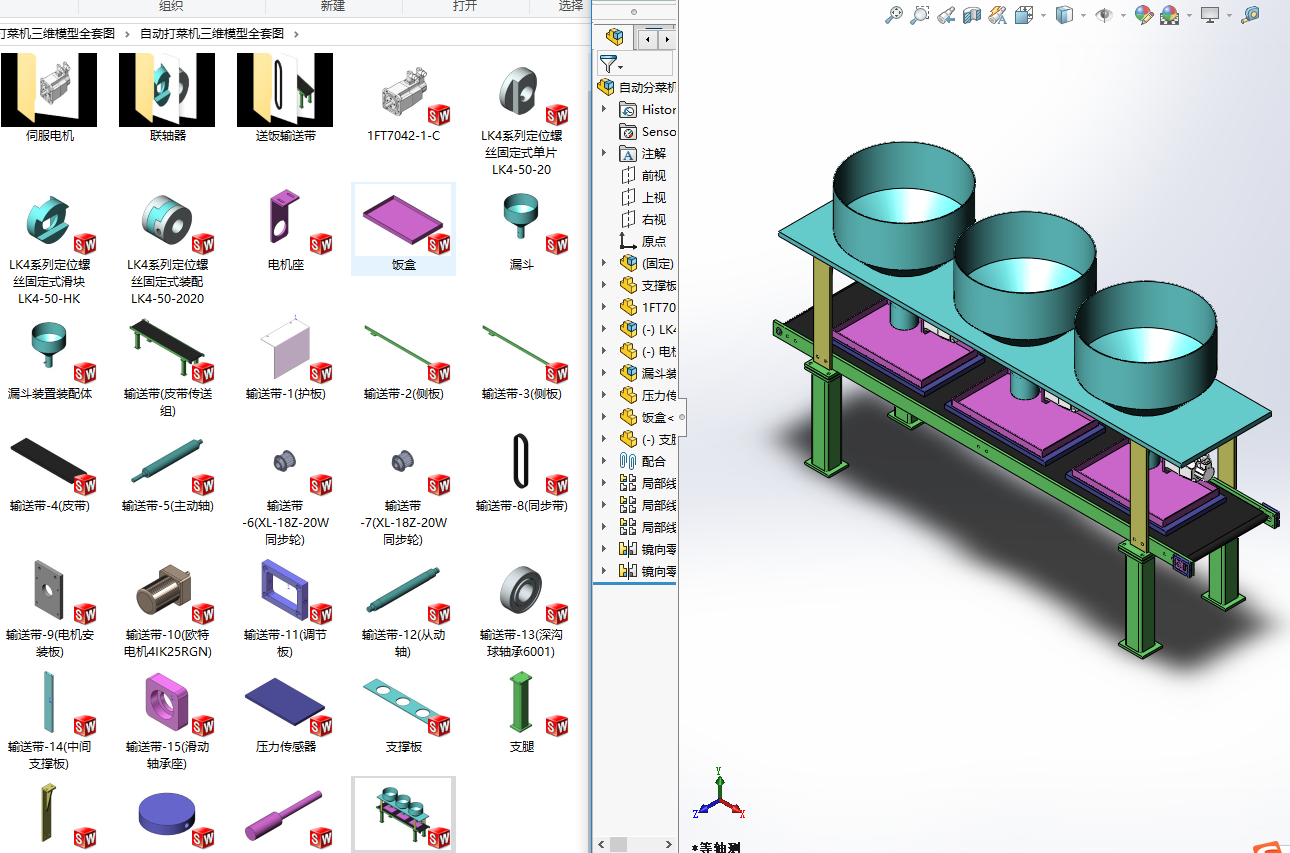
Task: Select the 配合 mates paperclip icon
Action: coord(628,461)
